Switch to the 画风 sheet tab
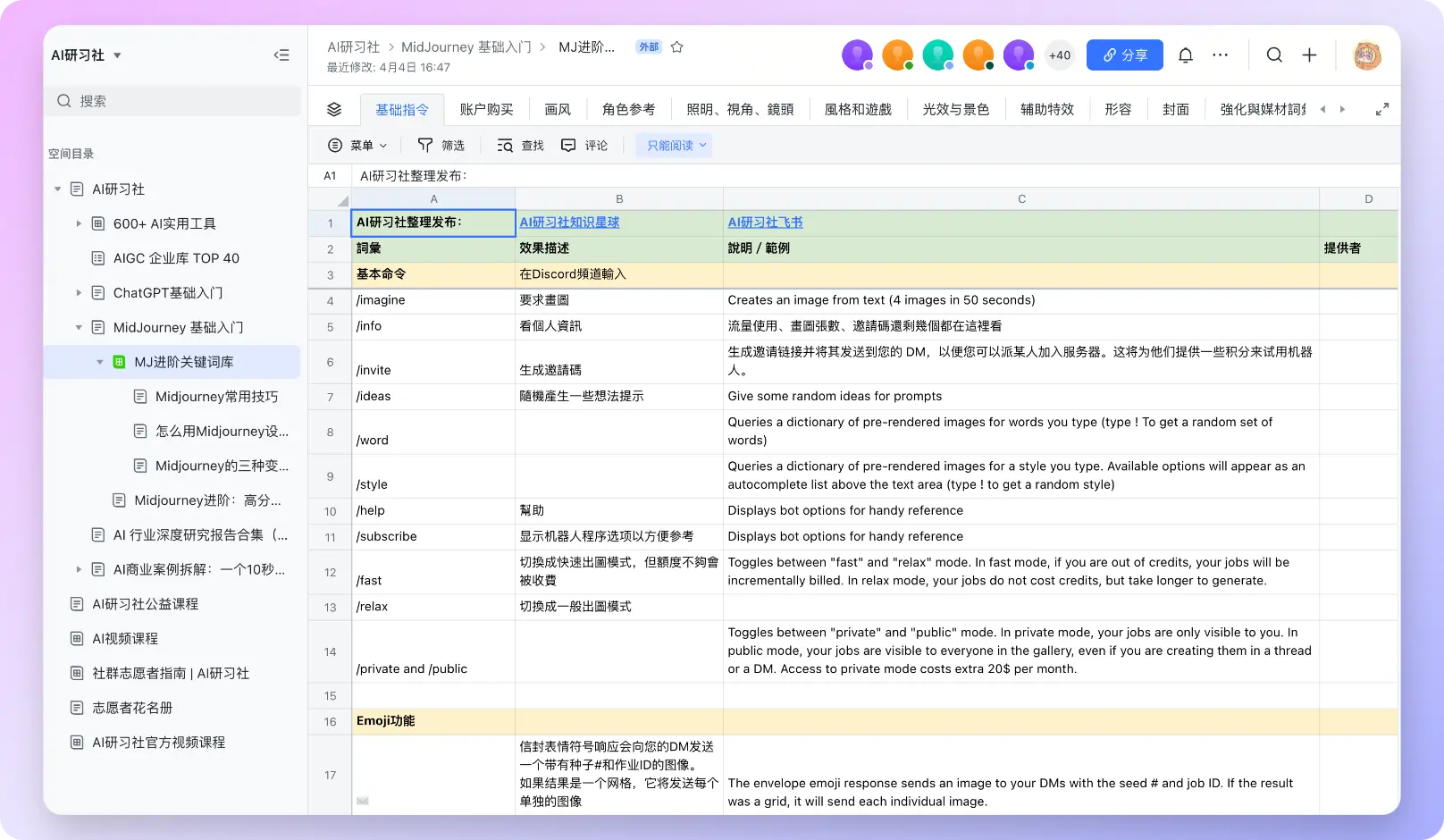This screenshot has width=1444, height=840. point(558,109)
